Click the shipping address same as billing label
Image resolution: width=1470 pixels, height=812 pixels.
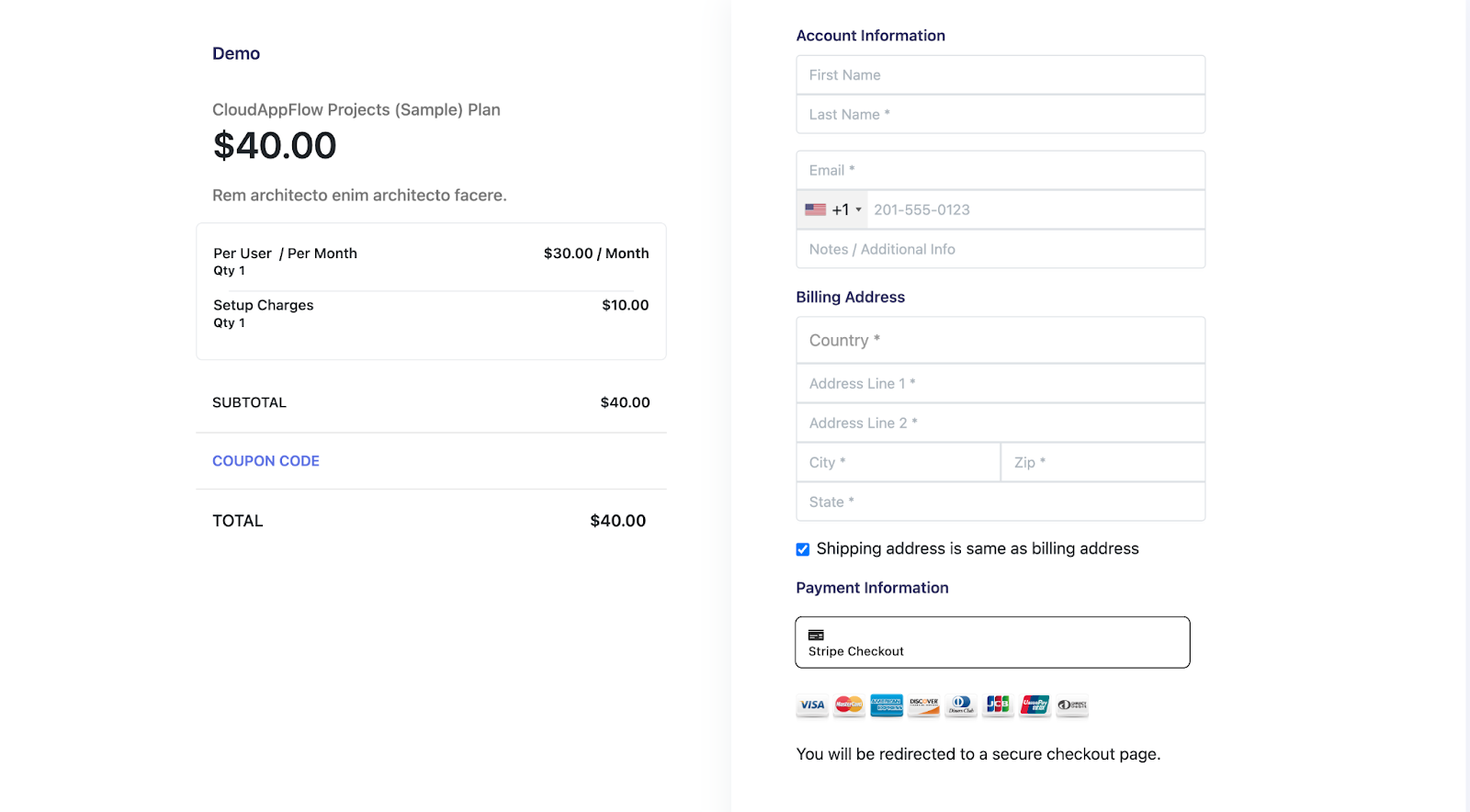coord(978,548)
